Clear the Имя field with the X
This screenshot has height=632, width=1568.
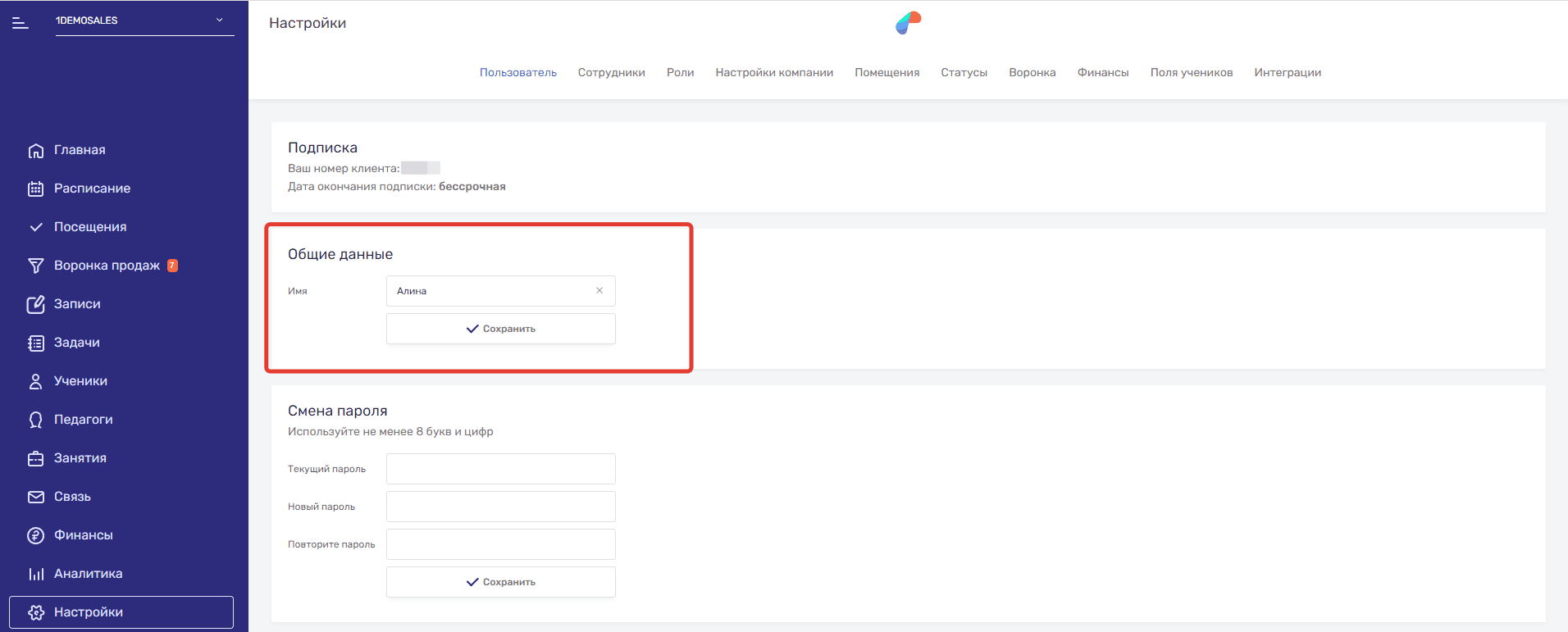point(599,291)
